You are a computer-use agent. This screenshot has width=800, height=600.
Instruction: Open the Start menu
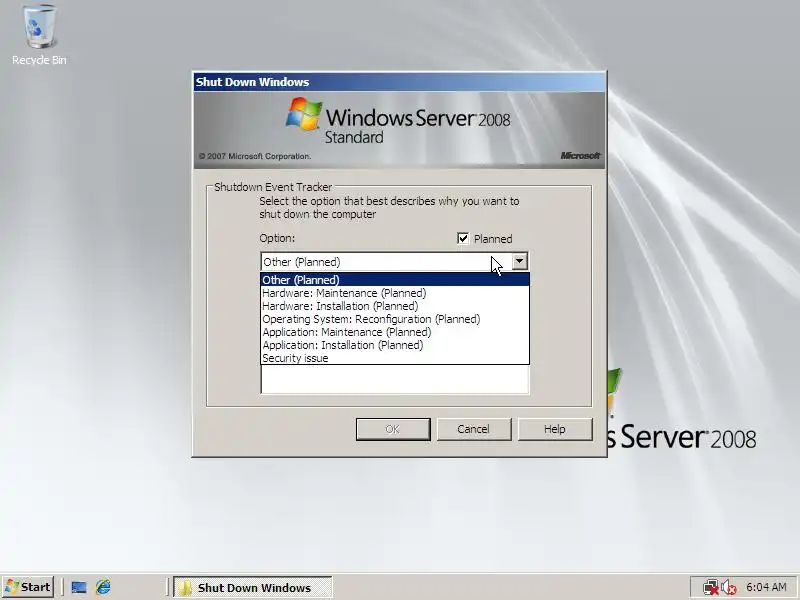click(28, 587)
